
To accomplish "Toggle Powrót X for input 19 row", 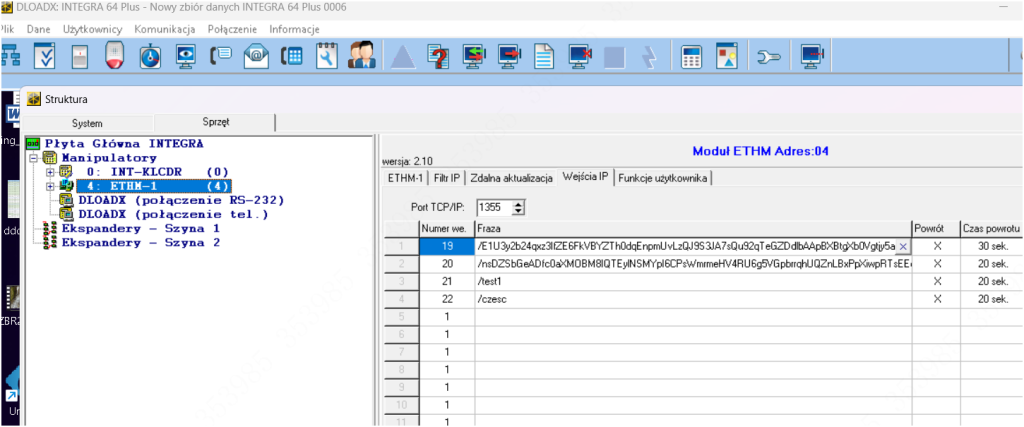I will (x=936, y=246).
